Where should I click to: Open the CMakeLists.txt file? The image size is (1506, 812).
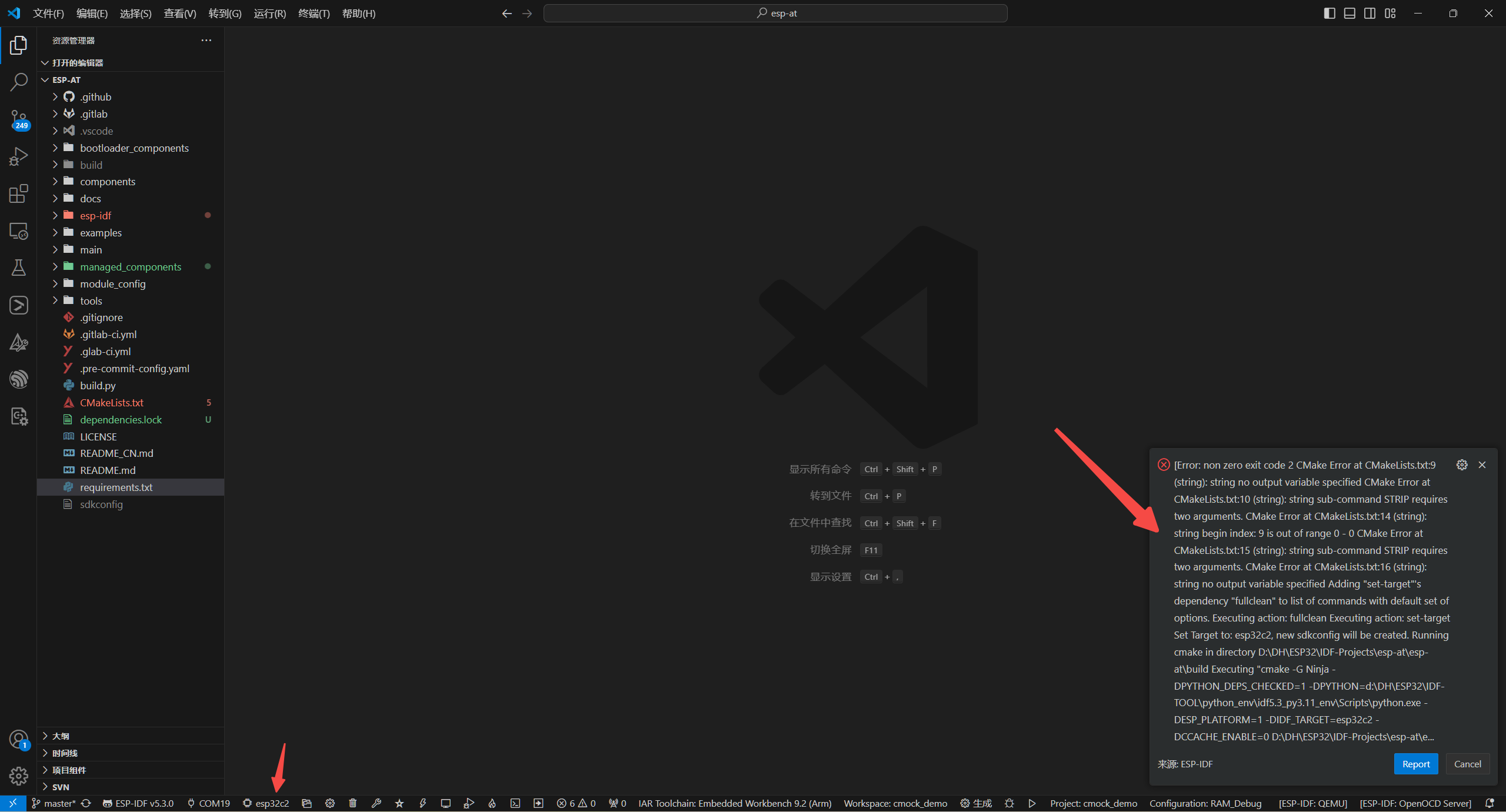pos(130,403)
